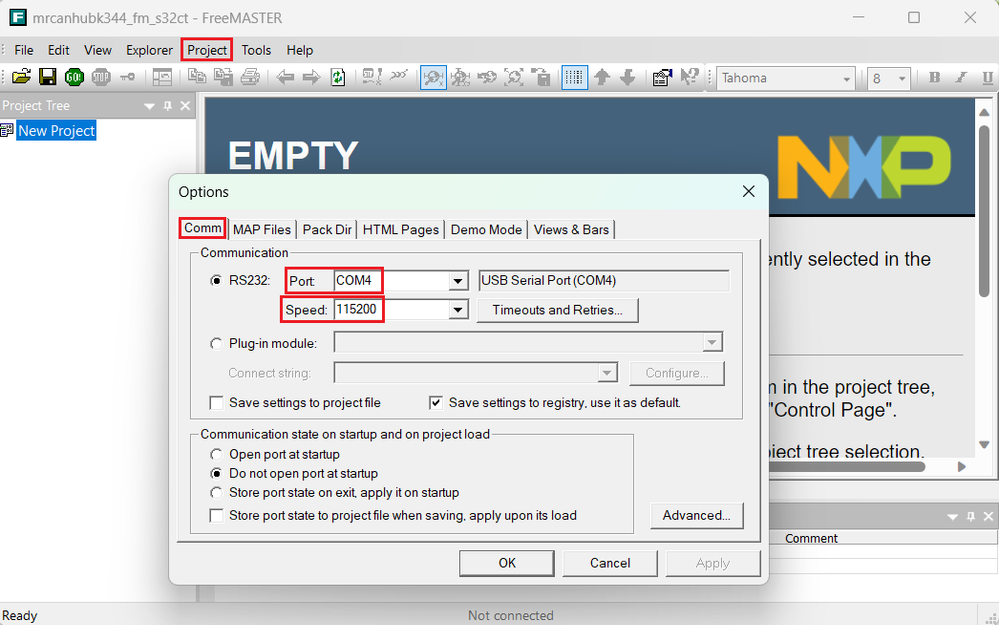
Task: Go forward using the right arrow icon
Action: [311, 77]
